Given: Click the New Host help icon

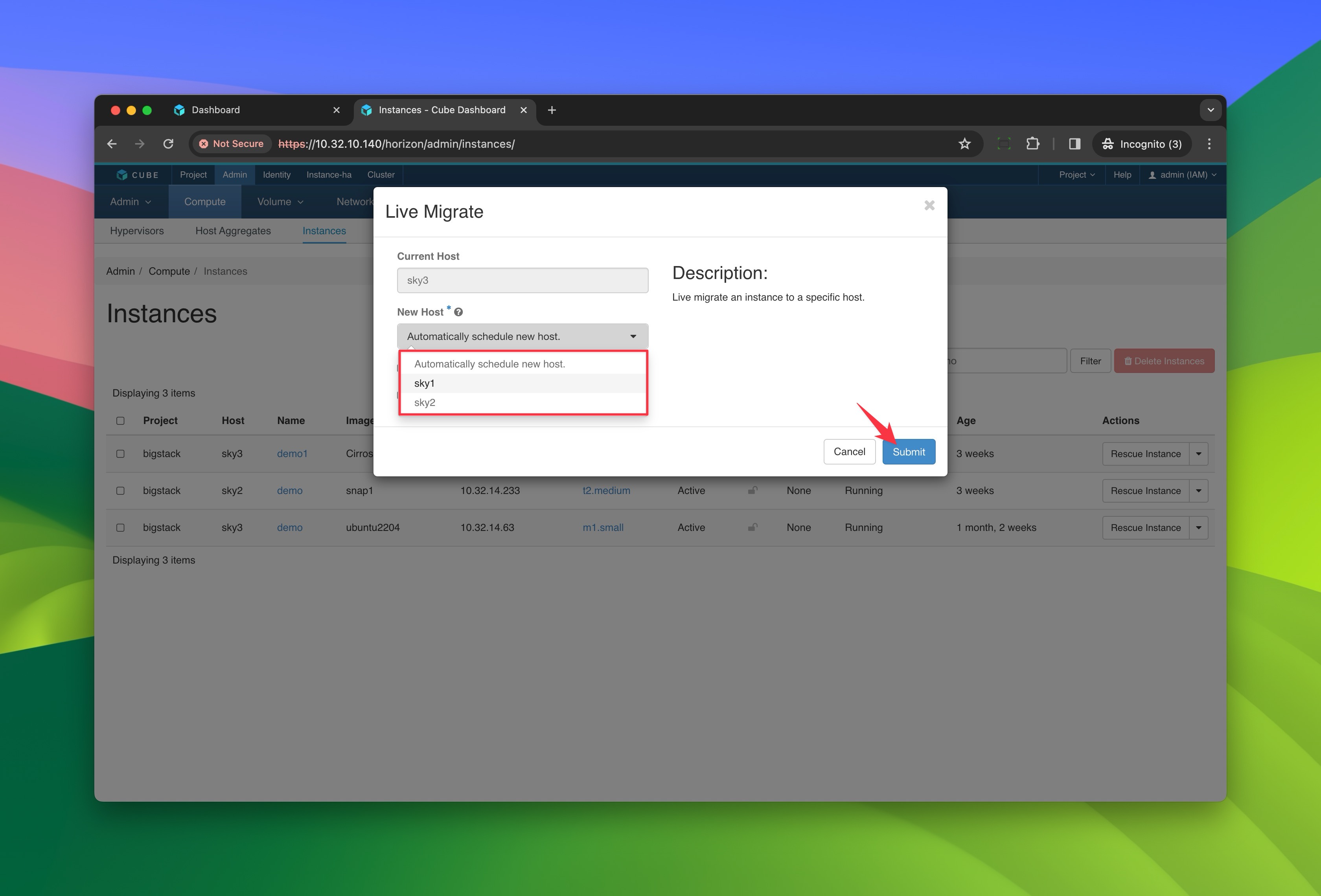Looking at the screenshot, I should coord(459,312).
